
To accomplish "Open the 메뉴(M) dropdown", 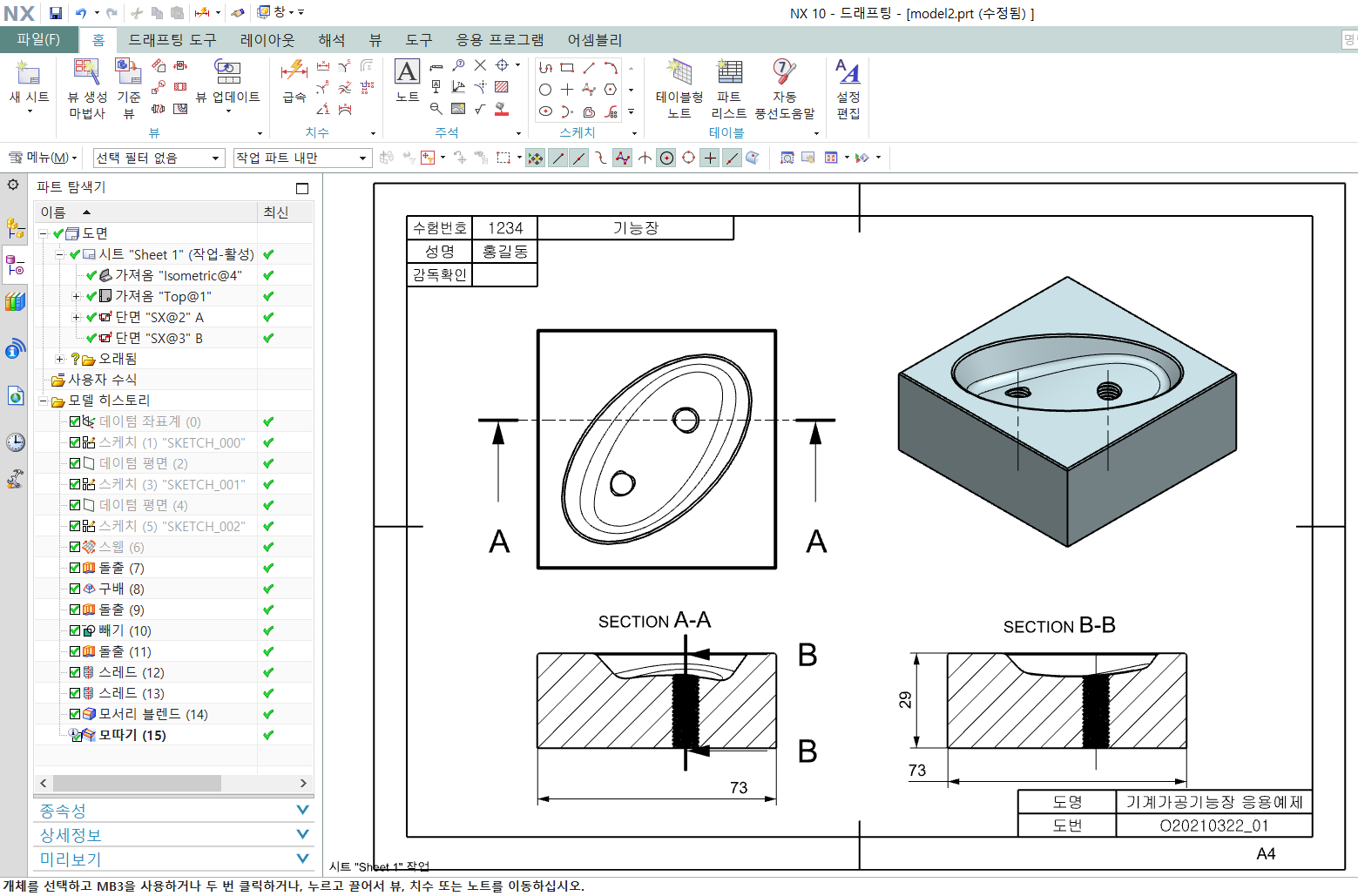I will pyautogui.click(x=43, y=158).
